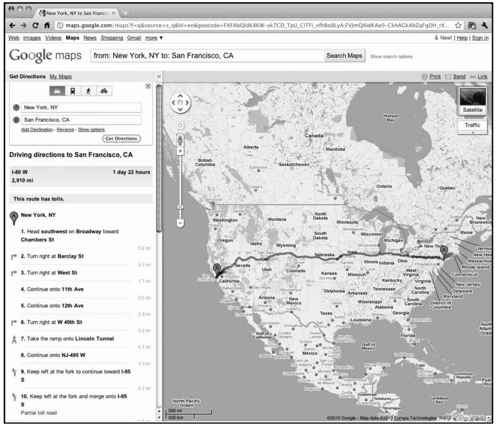Expand the more layers arrow under Traffic
Viewport: 501px width, 427px height.
pos(473,133)
